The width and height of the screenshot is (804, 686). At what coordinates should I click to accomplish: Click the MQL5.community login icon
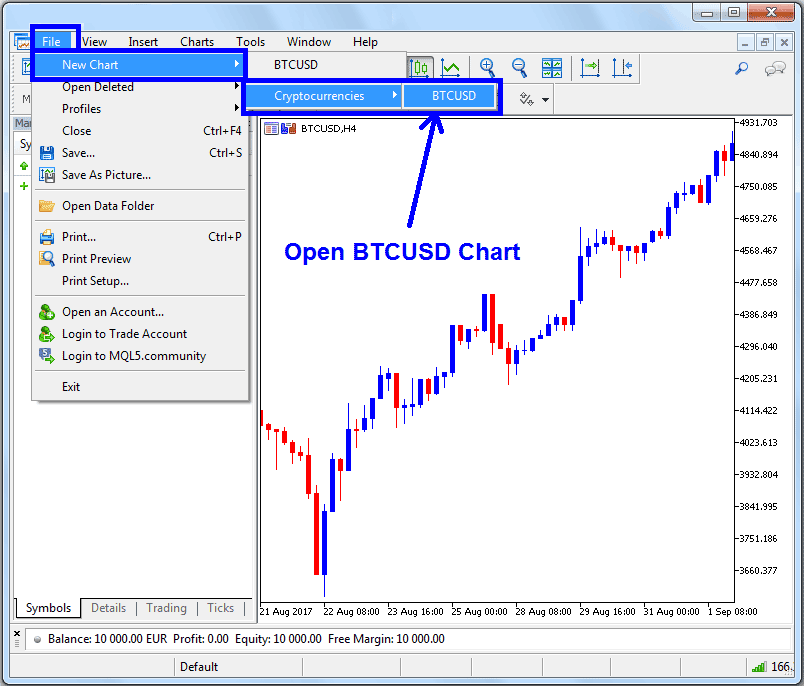tap(47, 356)
